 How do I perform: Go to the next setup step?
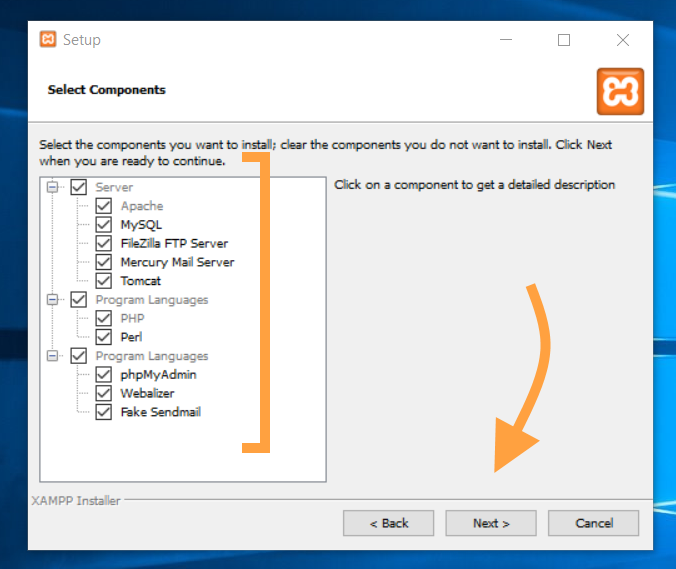[491, 523]
